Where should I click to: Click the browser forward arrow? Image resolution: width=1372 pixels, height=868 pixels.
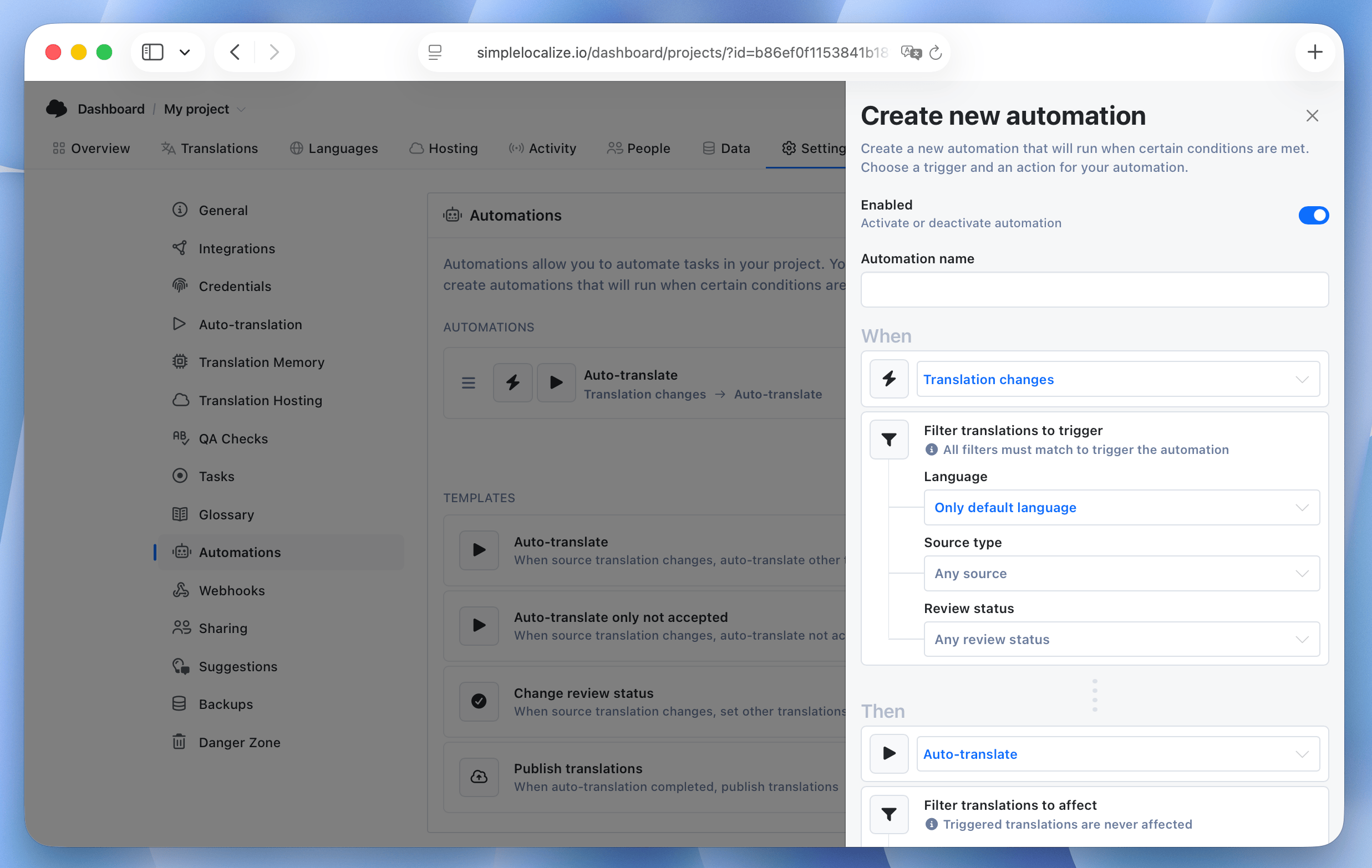coord(274,52)
